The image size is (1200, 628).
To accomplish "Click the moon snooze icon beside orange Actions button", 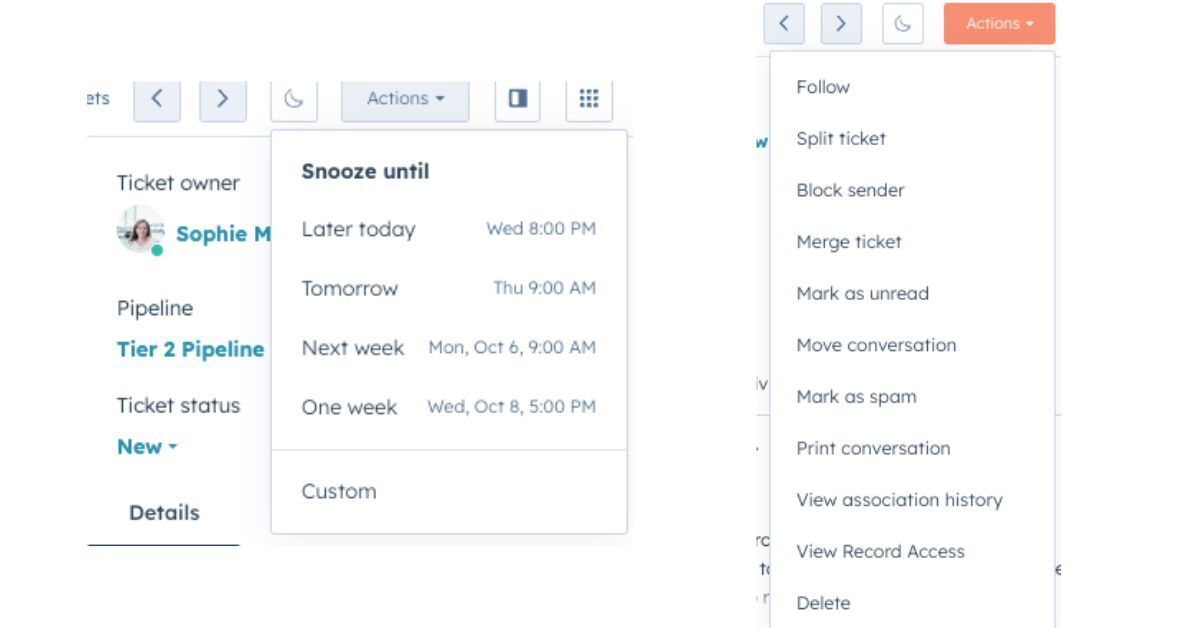I will [x=902, y=24].
